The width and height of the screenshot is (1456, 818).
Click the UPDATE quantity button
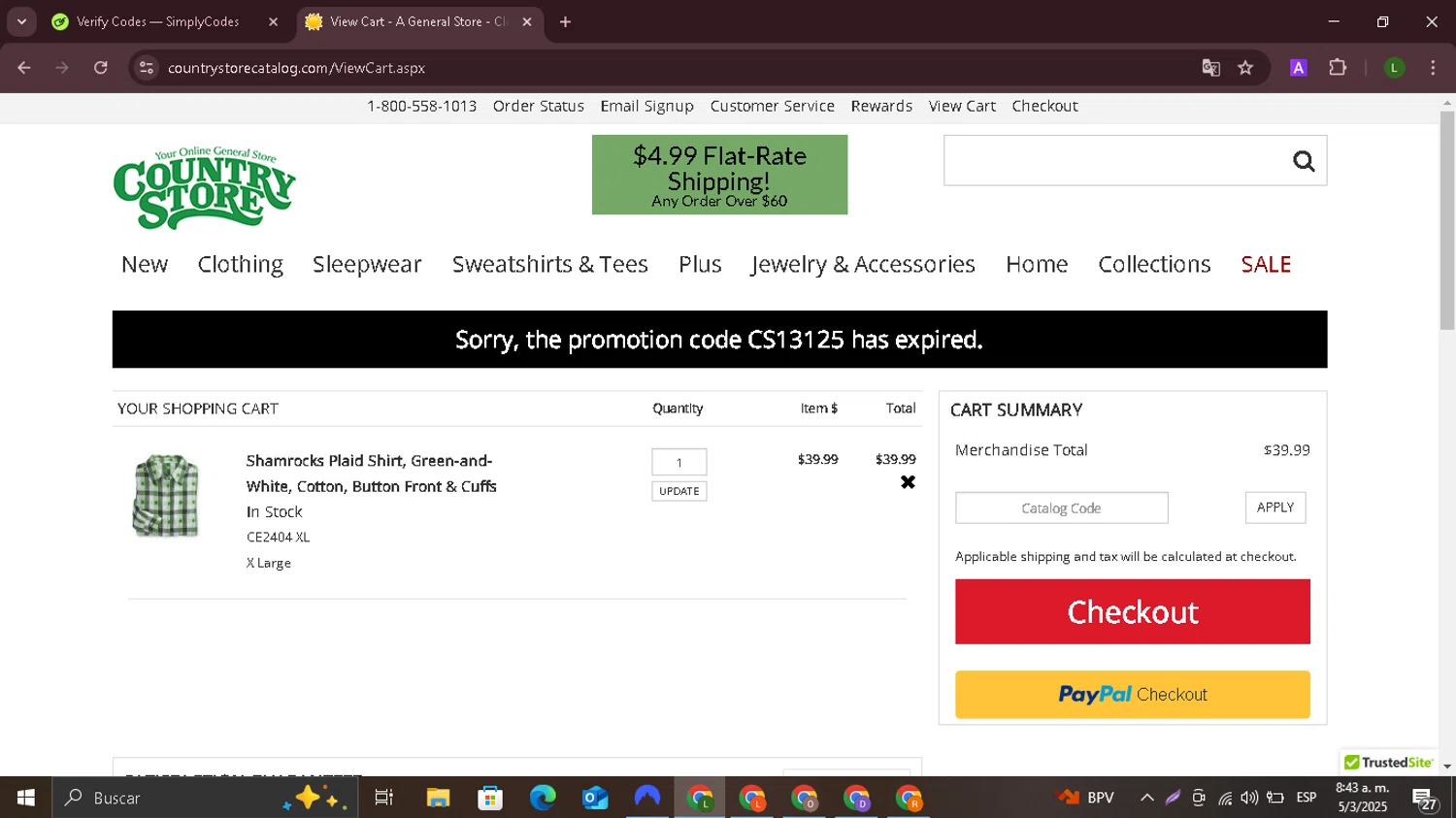(679, 491)
